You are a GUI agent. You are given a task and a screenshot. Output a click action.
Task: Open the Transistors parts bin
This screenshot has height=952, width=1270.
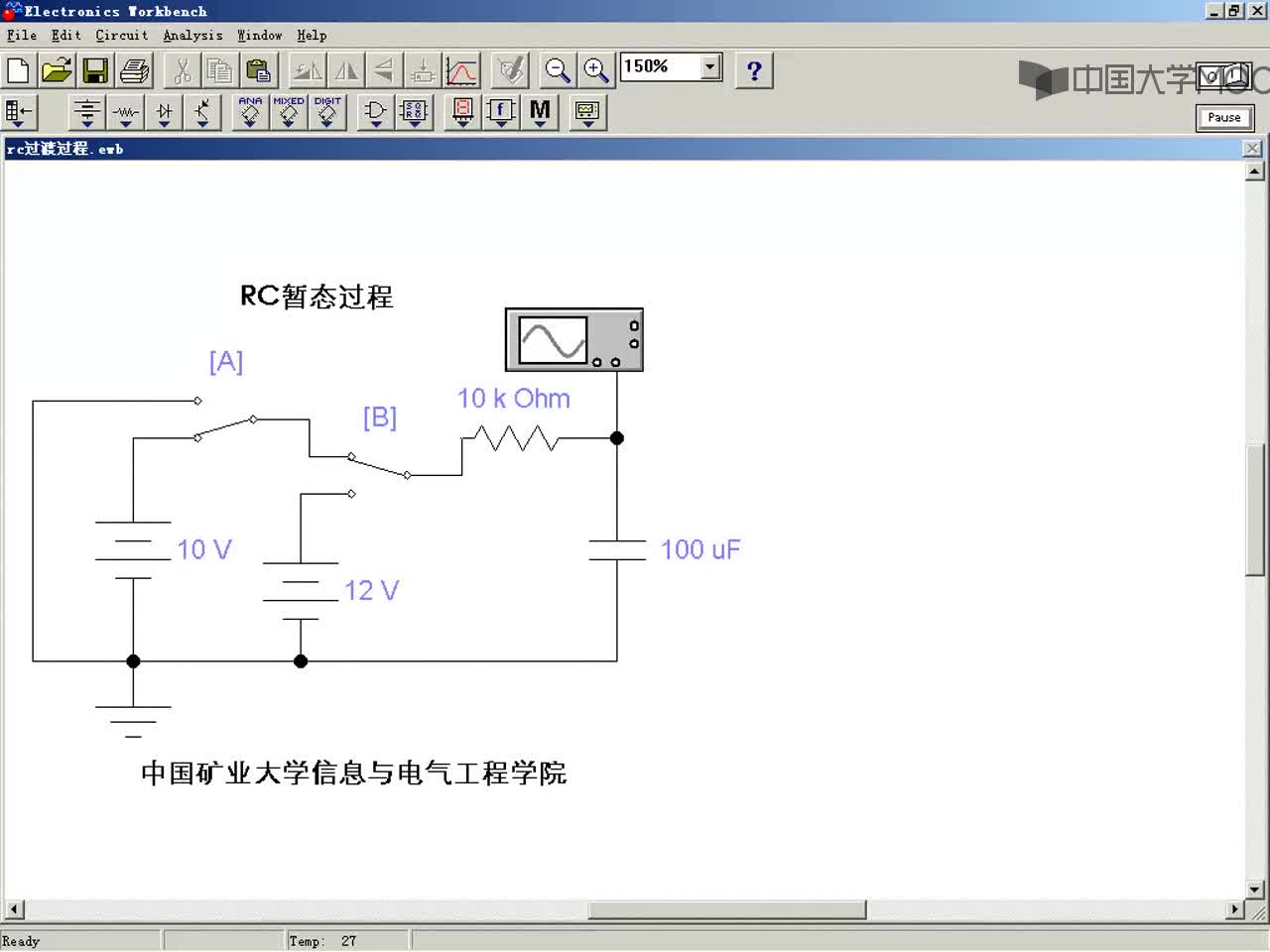point(201,112)
